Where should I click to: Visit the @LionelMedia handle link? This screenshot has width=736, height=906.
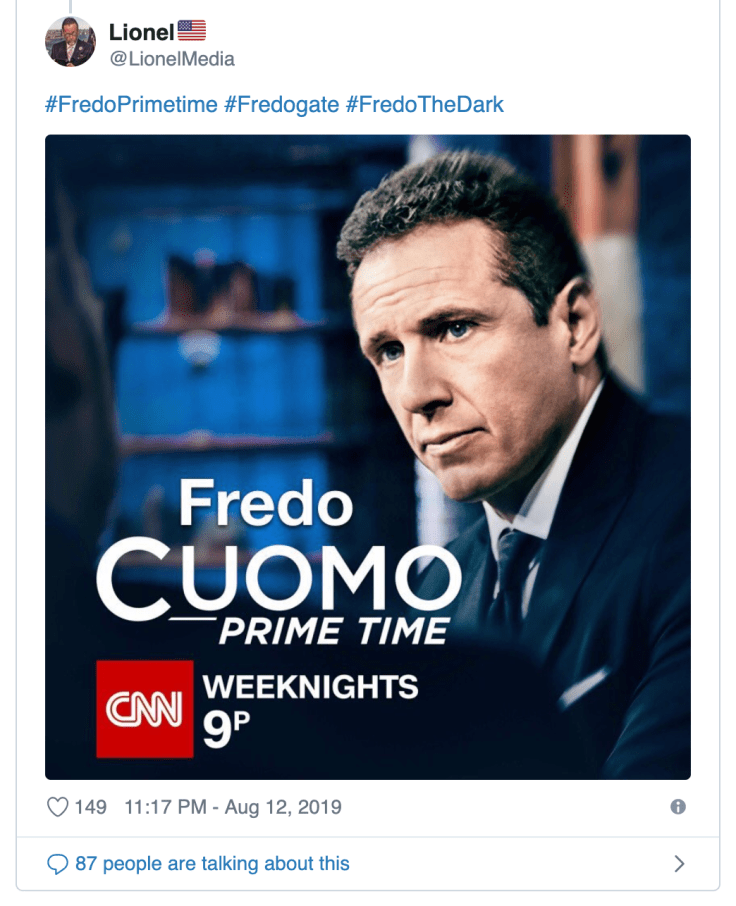[172, 59]
